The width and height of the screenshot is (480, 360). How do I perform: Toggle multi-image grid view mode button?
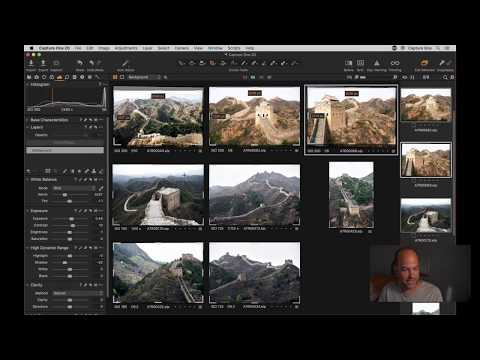tap(115, 77)
